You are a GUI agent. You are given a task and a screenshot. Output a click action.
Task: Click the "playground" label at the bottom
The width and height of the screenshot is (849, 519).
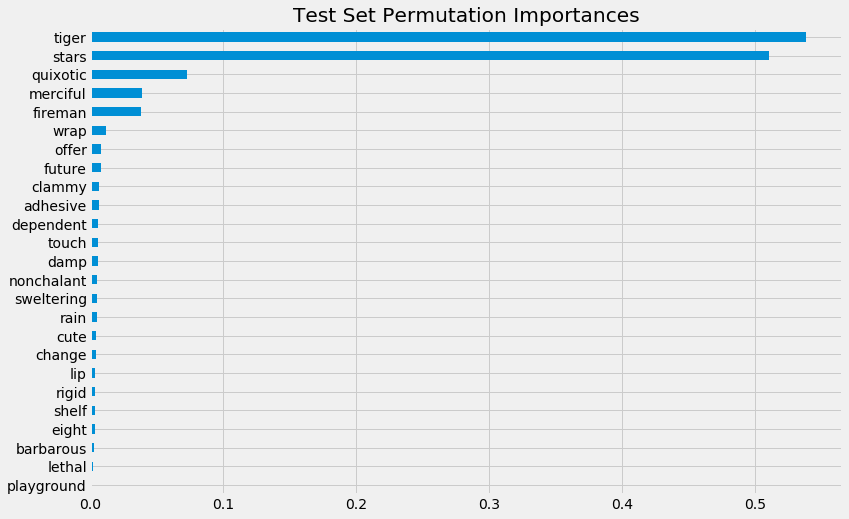point(46,487)
